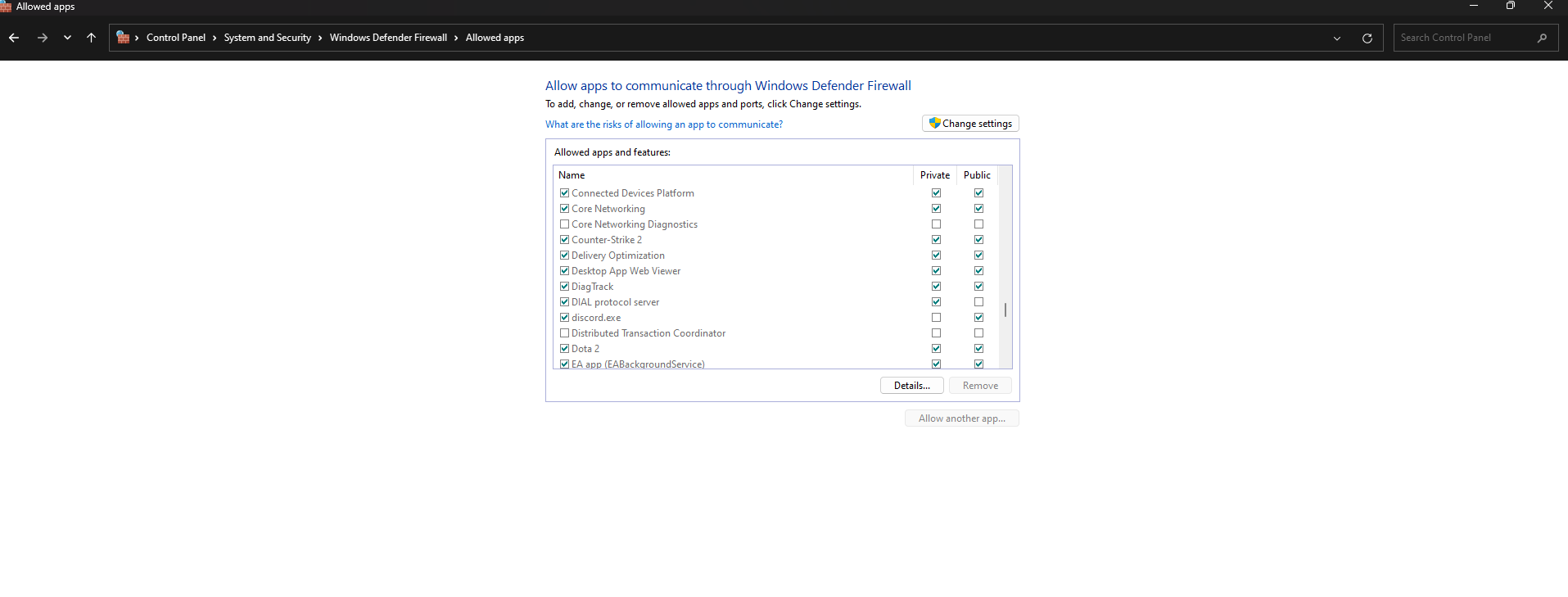
Task: Go back with the back arrow
Action: (x=14, y=38)
